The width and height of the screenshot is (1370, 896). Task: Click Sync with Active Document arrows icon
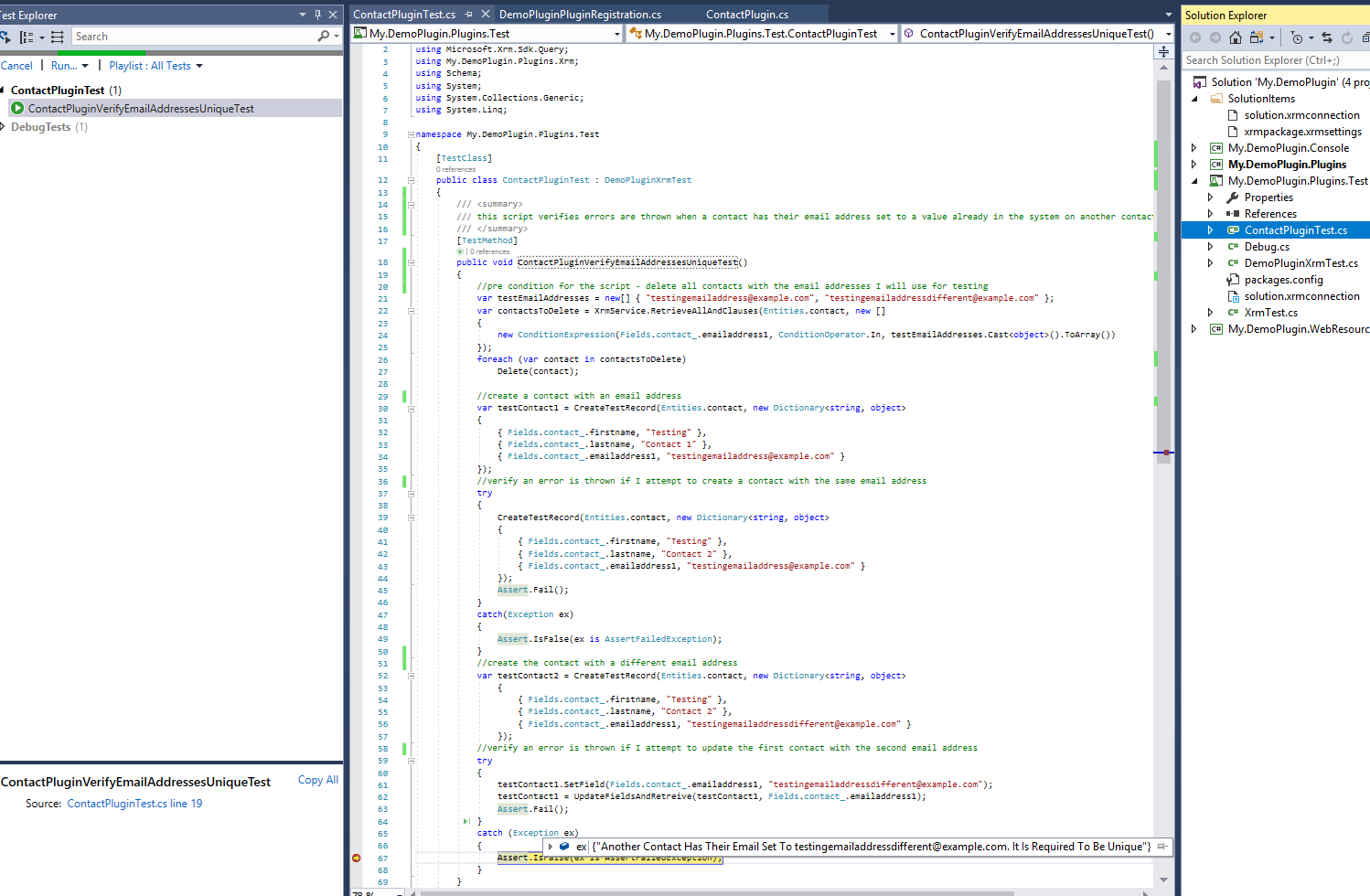1326,37
